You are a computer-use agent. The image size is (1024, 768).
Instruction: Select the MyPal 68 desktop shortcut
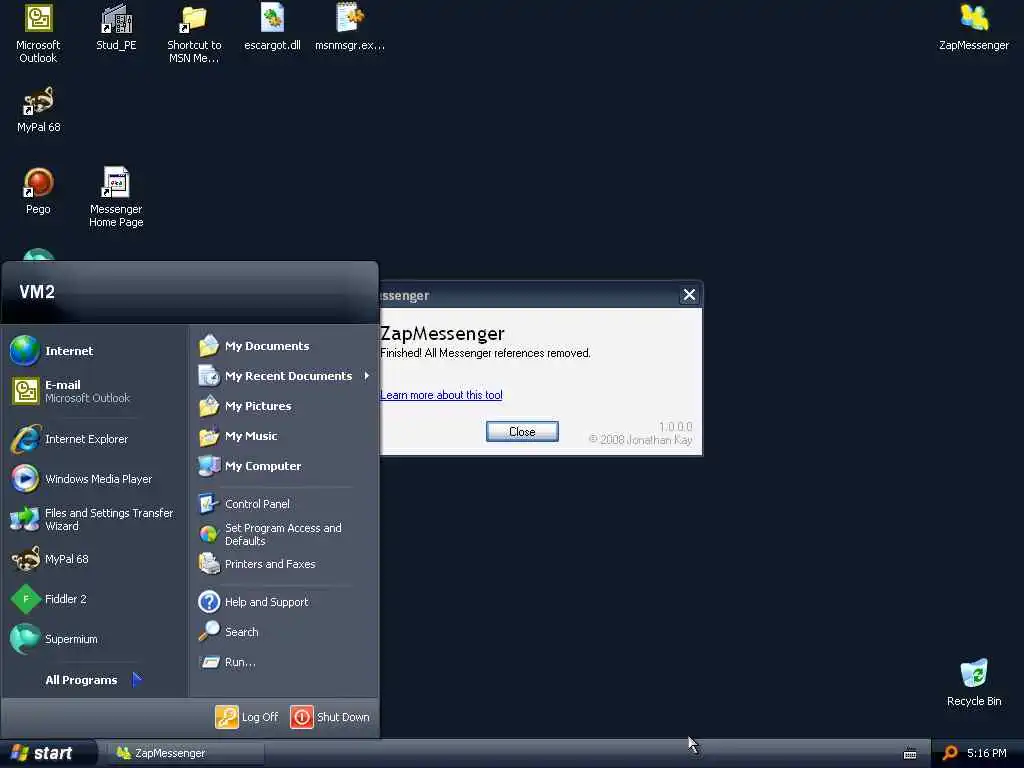click(39, 110)
